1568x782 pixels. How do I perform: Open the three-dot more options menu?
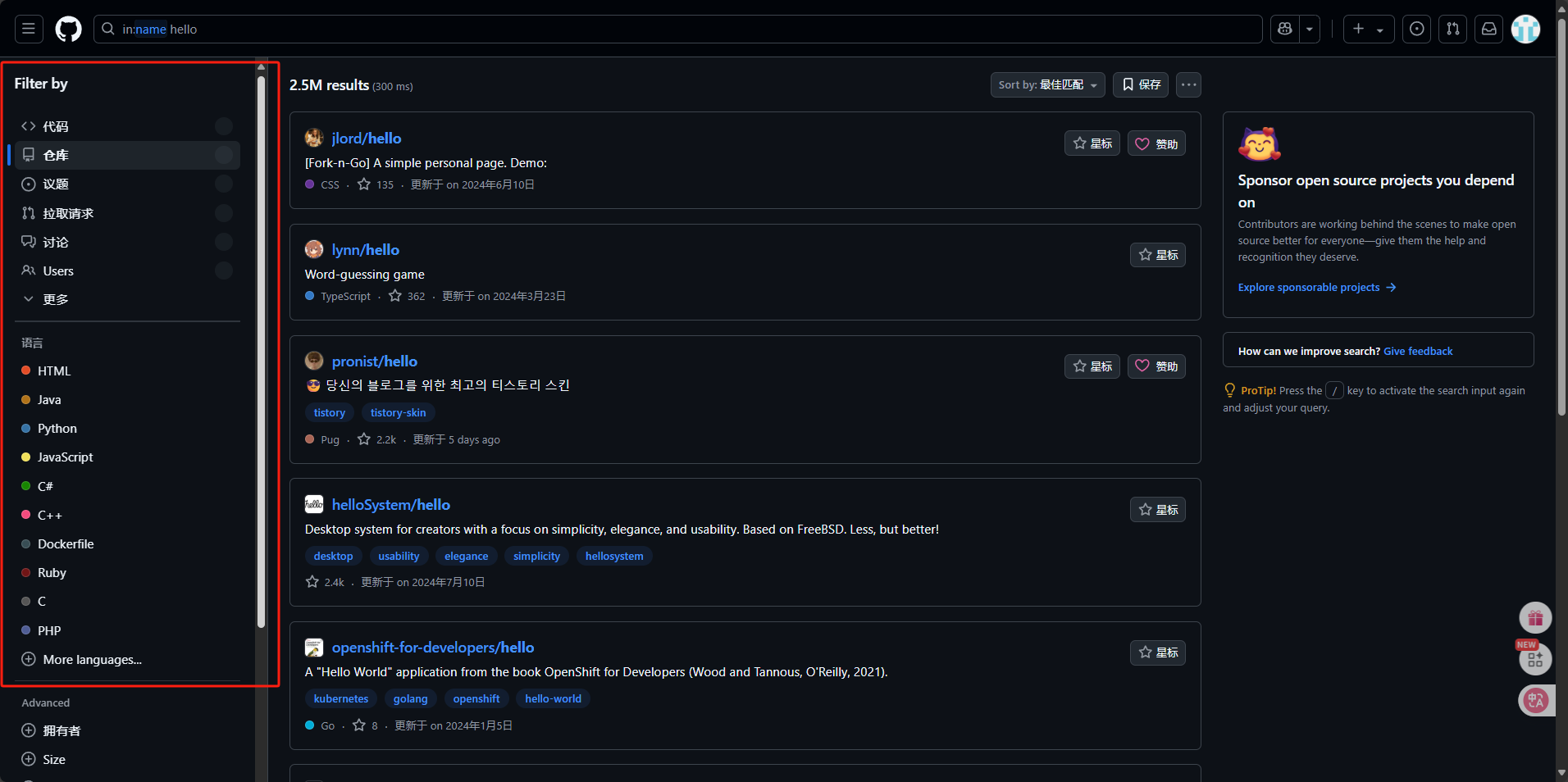(x=1188, y=84)
